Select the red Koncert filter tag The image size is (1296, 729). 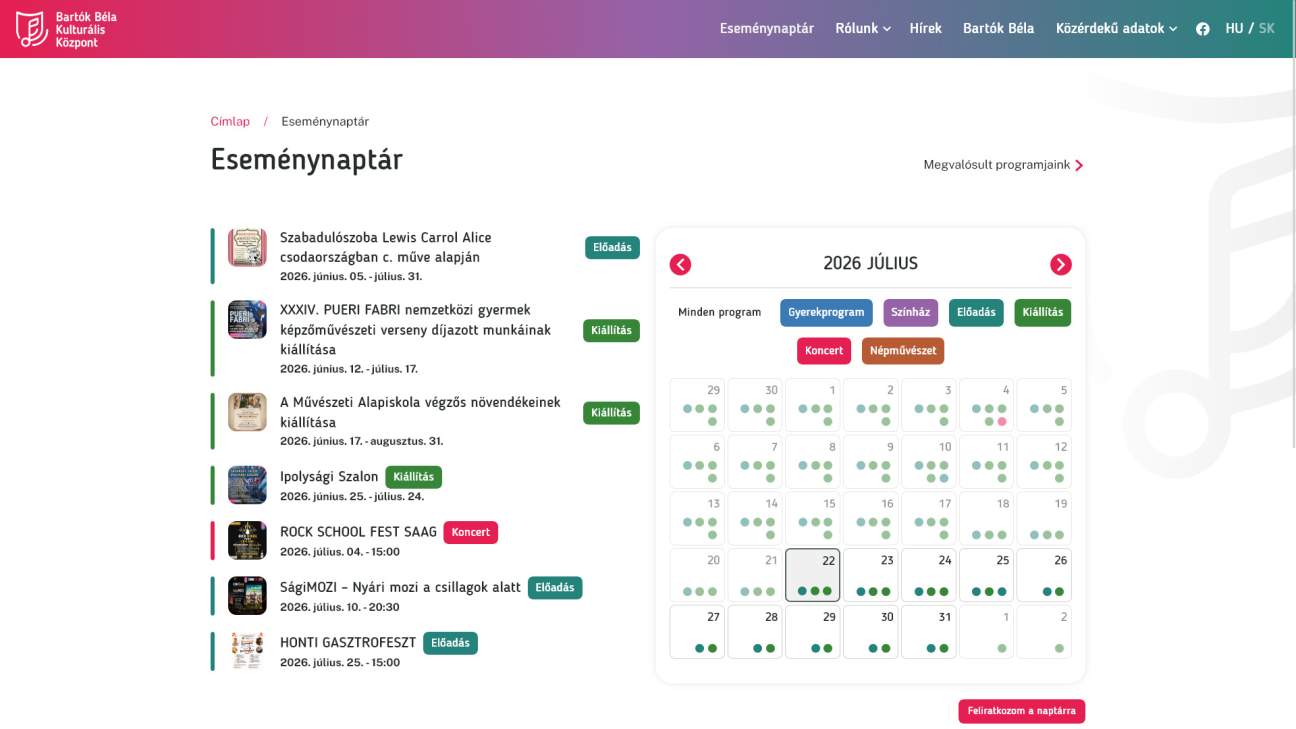pyautogui.click(x=824, y=351)
